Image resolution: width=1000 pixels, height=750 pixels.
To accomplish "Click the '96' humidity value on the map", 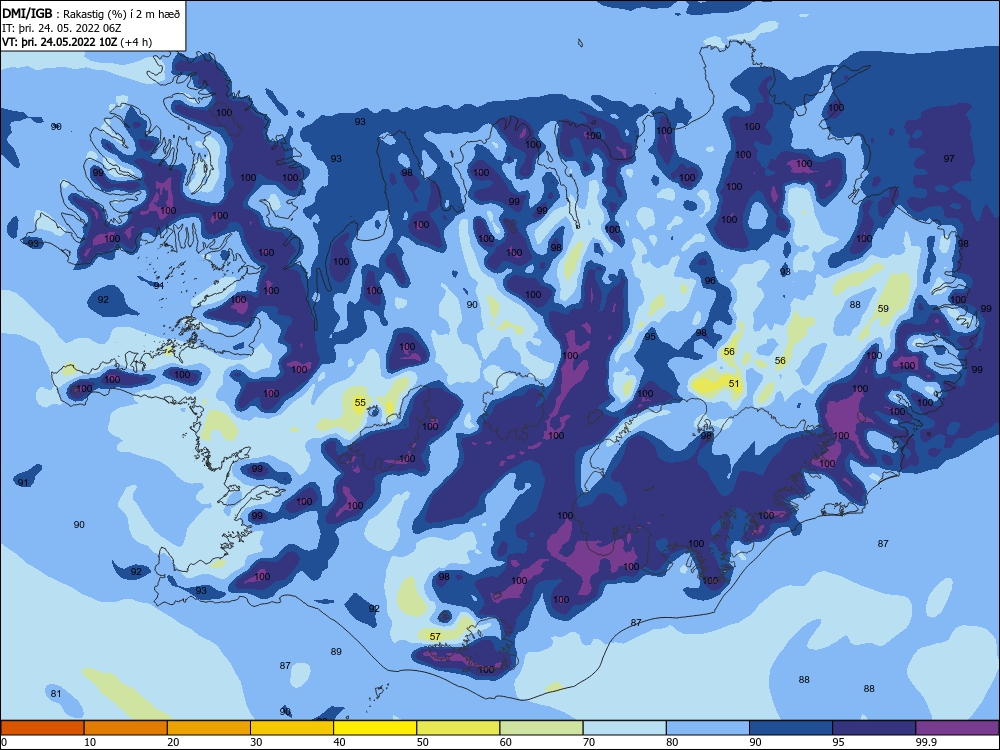I will tap(710, 281).
